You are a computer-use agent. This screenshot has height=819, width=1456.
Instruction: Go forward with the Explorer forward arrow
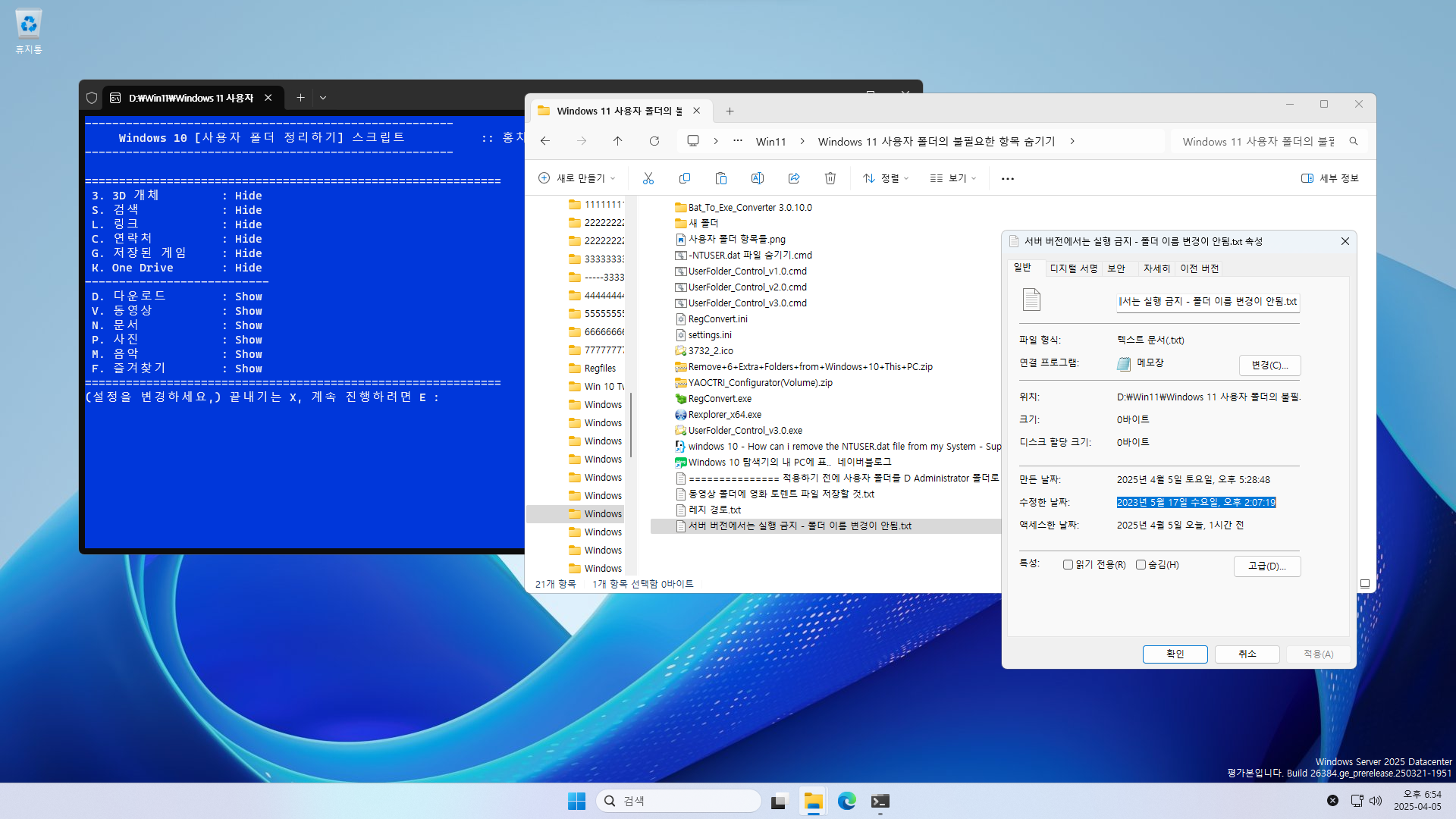[x=582, y=141]
